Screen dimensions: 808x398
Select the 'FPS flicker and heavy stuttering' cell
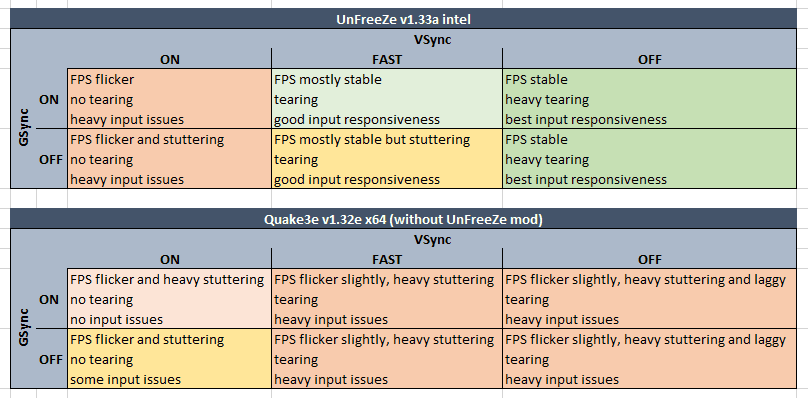pyautogui.click(x=170, y=299)
